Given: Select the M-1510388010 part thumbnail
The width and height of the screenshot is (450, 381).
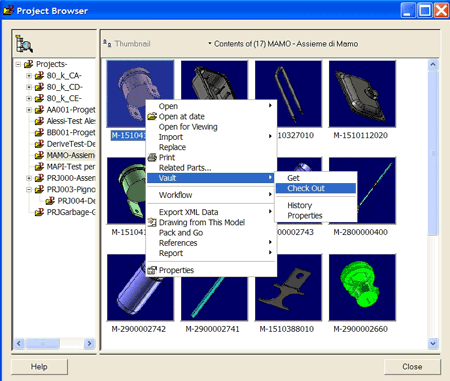Looking at the screenshot, I should tap(288, 287).
